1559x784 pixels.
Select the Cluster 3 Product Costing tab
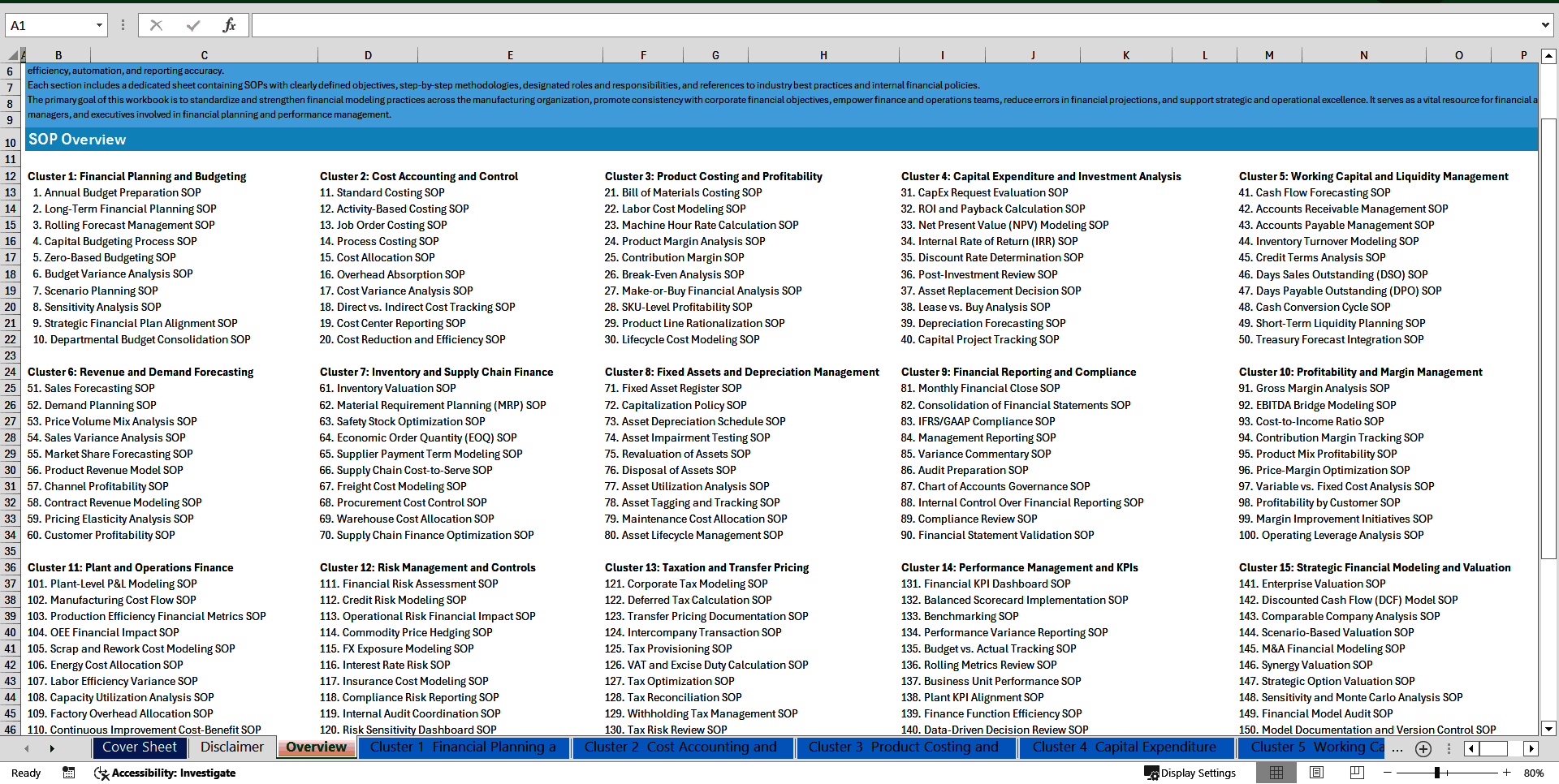coord(905,747)
